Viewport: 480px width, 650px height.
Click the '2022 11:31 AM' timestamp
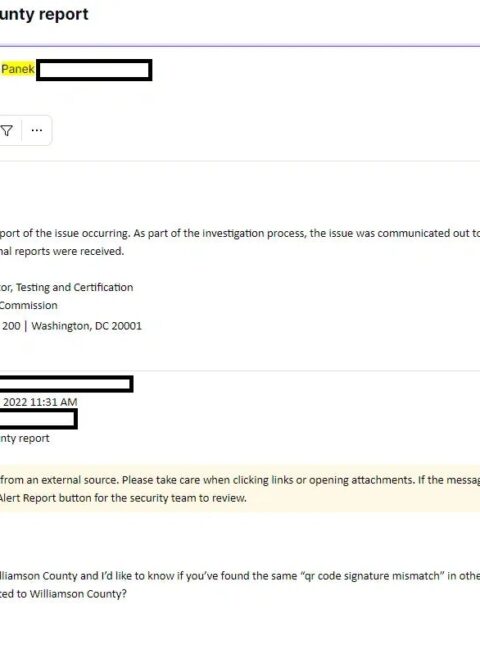pos(40,402)
